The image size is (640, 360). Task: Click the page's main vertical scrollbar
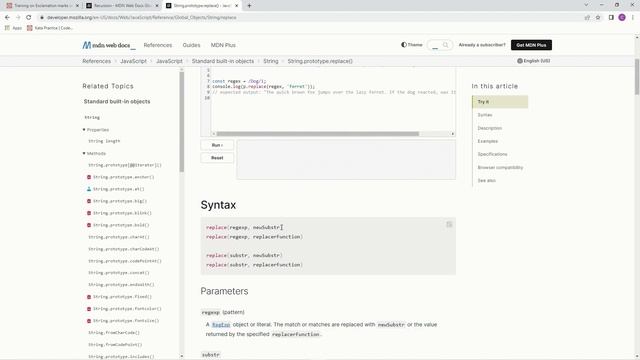coord(637,77)
